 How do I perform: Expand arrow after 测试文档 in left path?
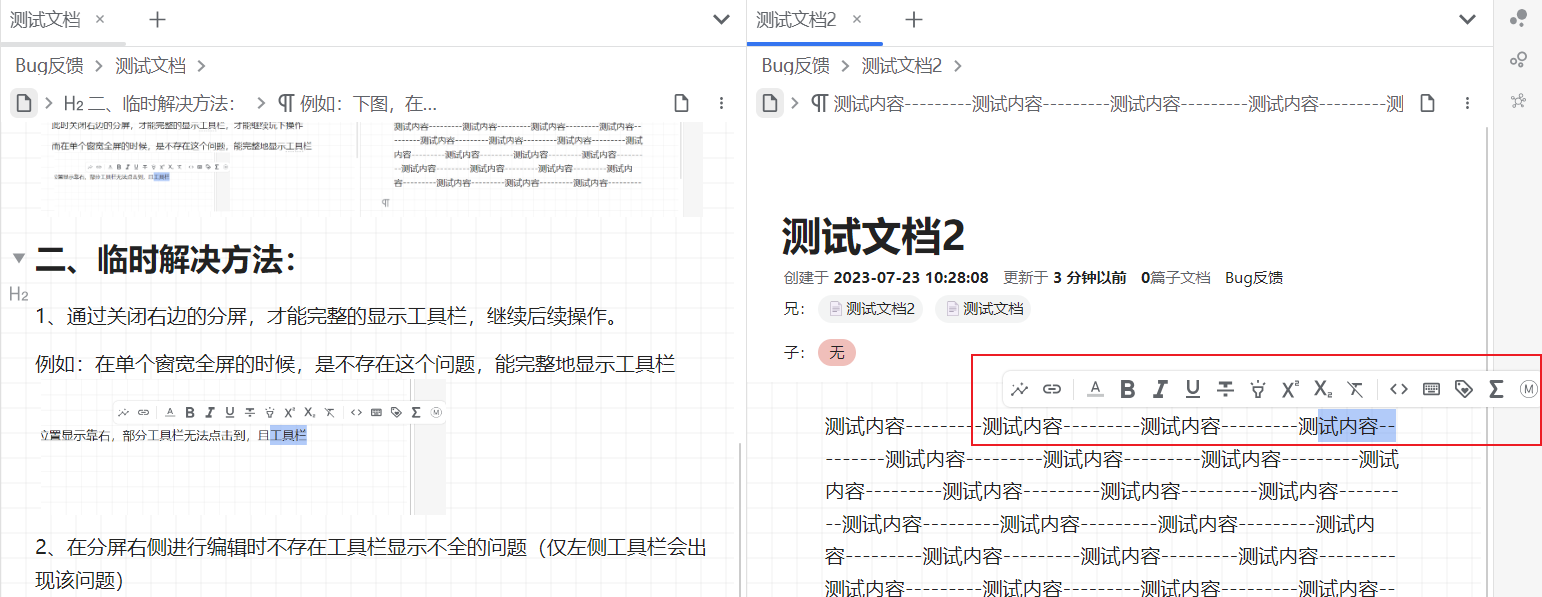point(202,66)
